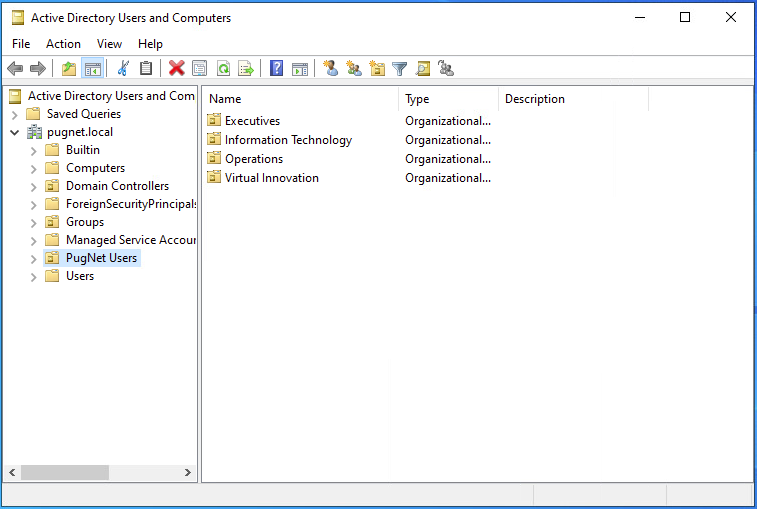The height and width of the screenshot is (509, 757).
Task: Select Active Directory Users and Computers root
Action: tap(111, 96)
